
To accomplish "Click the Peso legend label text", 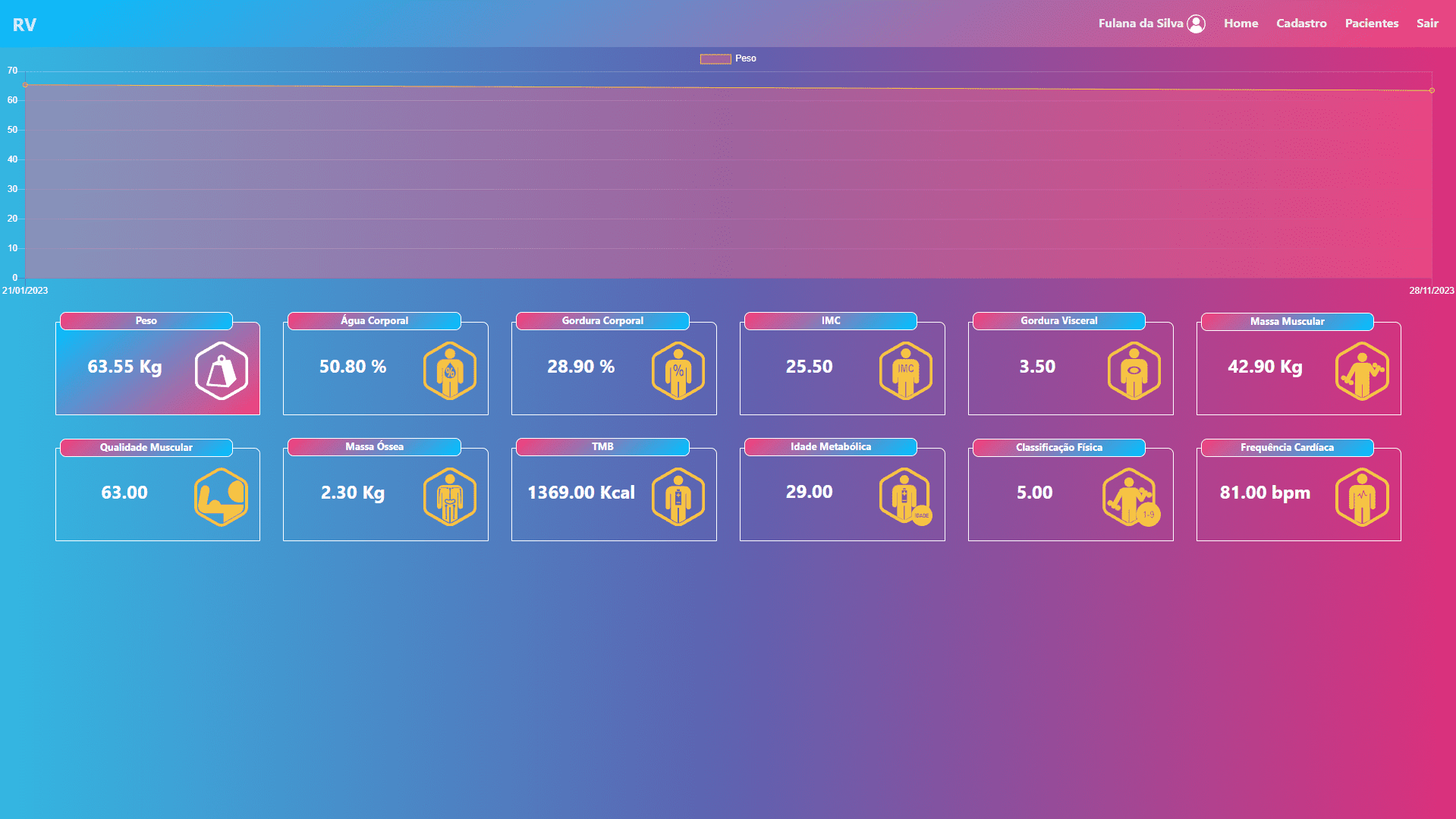I will click(x=746, y=58).
